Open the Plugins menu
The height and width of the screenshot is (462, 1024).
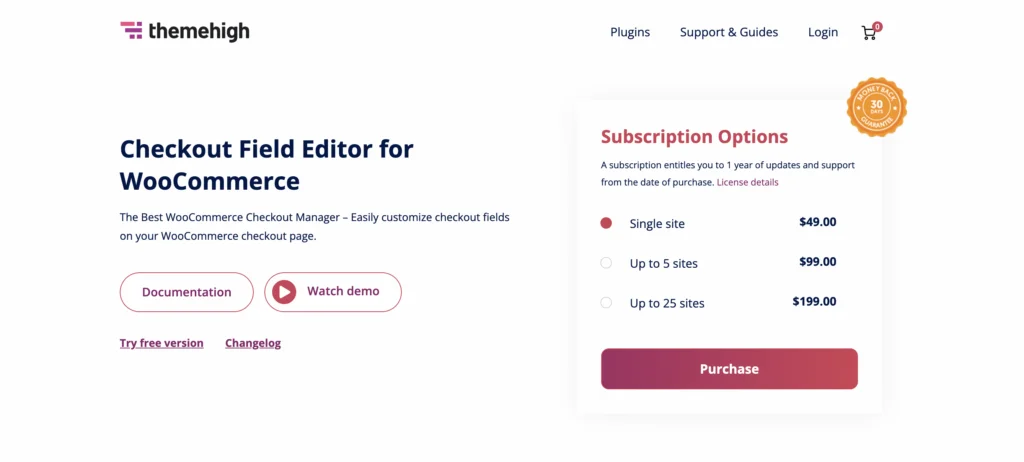point(630,32)
